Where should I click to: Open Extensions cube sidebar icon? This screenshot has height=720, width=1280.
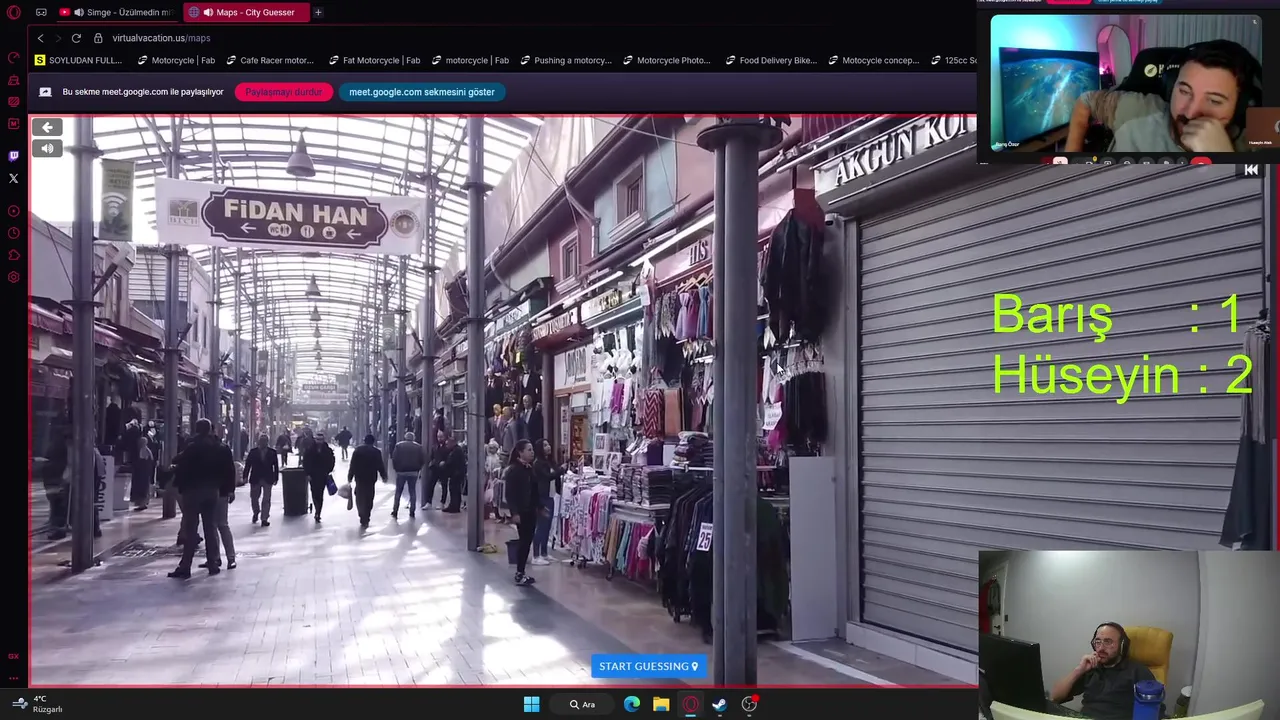point(14,255)
